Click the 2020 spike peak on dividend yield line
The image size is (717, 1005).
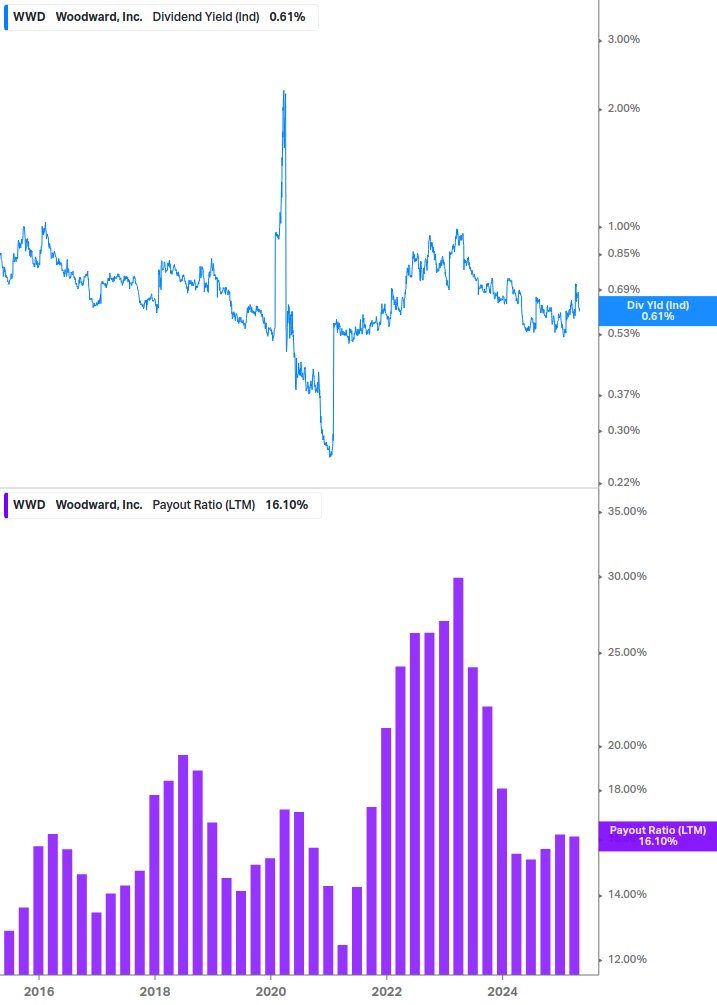(284, 92)
